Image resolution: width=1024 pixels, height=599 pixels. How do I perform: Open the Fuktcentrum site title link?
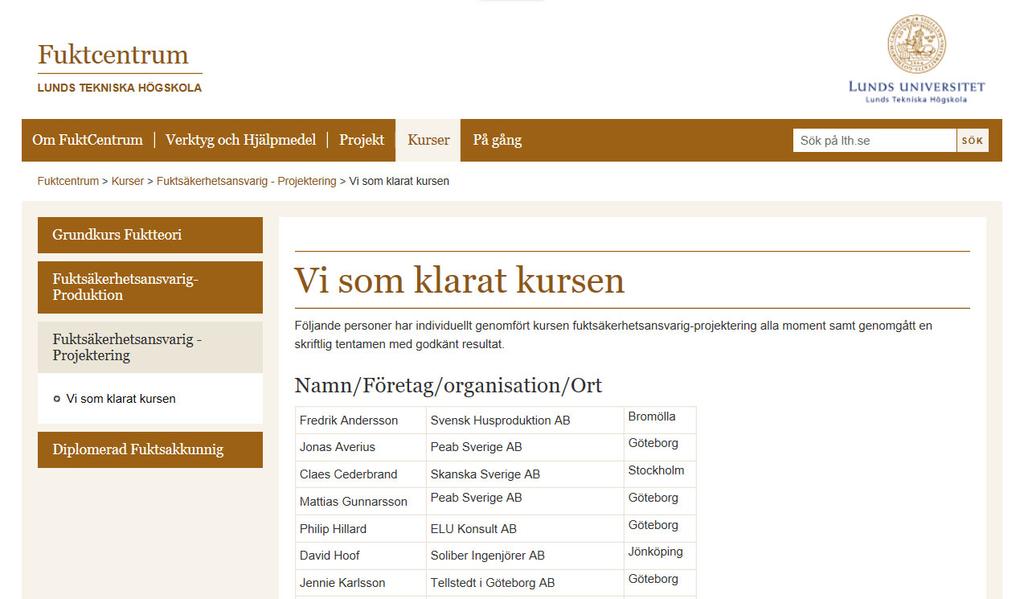[x=113, y=55]
